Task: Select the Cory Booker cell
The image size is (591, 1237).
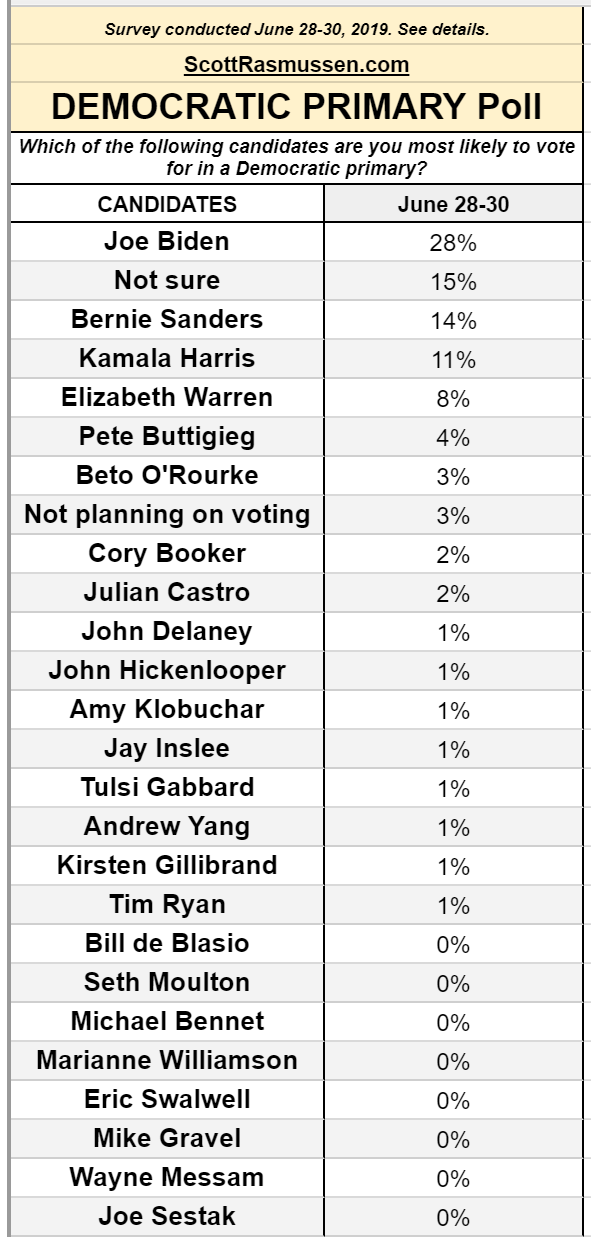Action: click(167, 553)
